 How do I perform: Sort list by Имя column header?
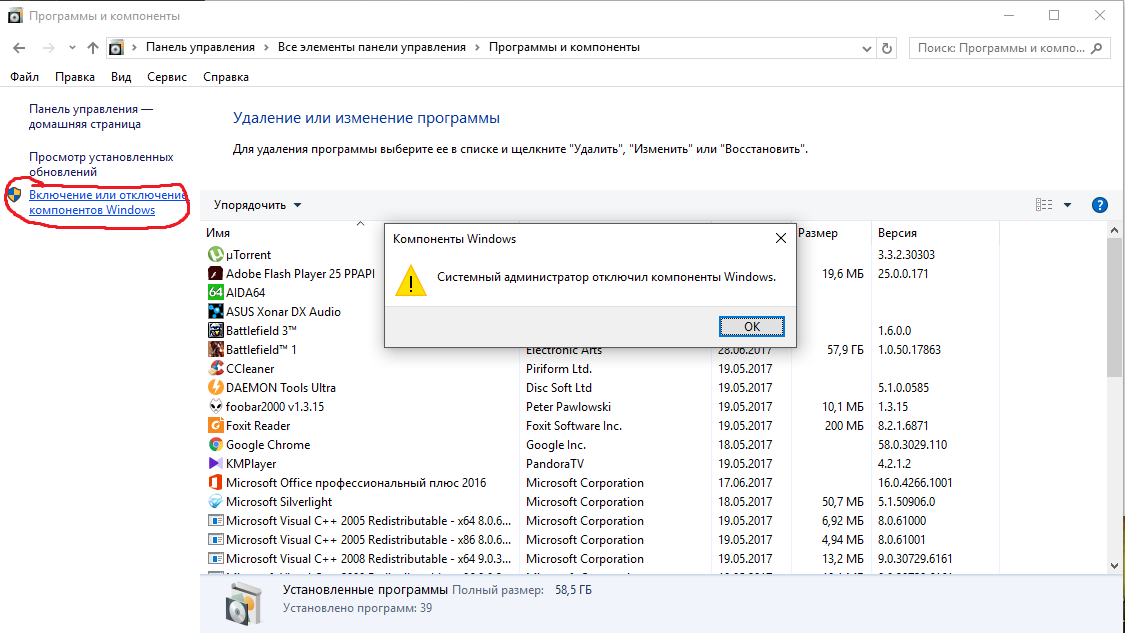(x=218, y=233)
